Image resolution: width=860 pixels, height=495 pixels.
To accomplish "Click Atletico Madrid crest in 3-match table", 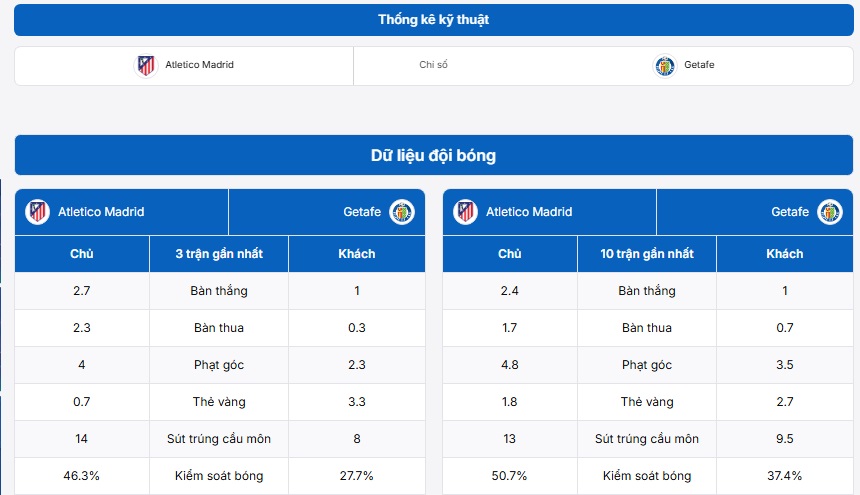I will pos(38,212).
